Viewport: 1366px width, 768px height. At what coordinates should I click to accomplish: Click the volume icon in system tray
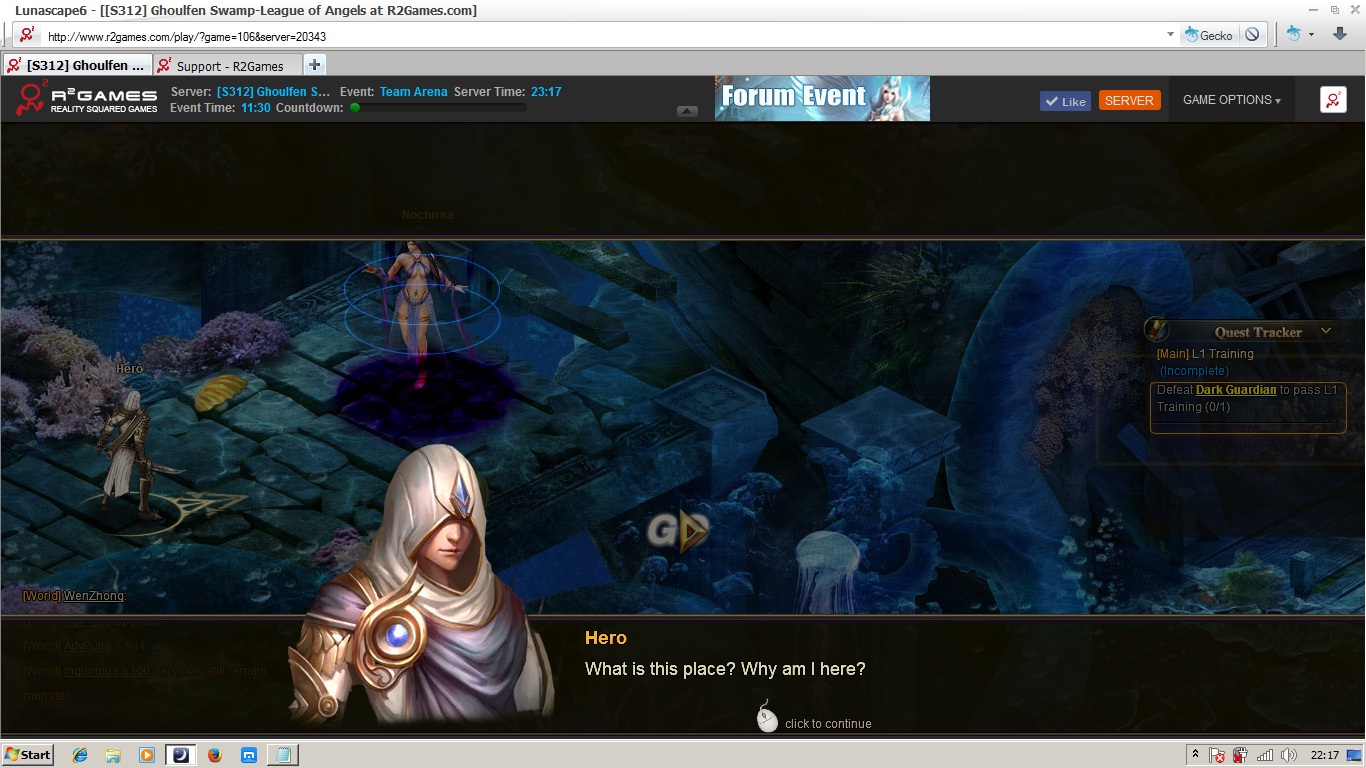pos(1288,755)
